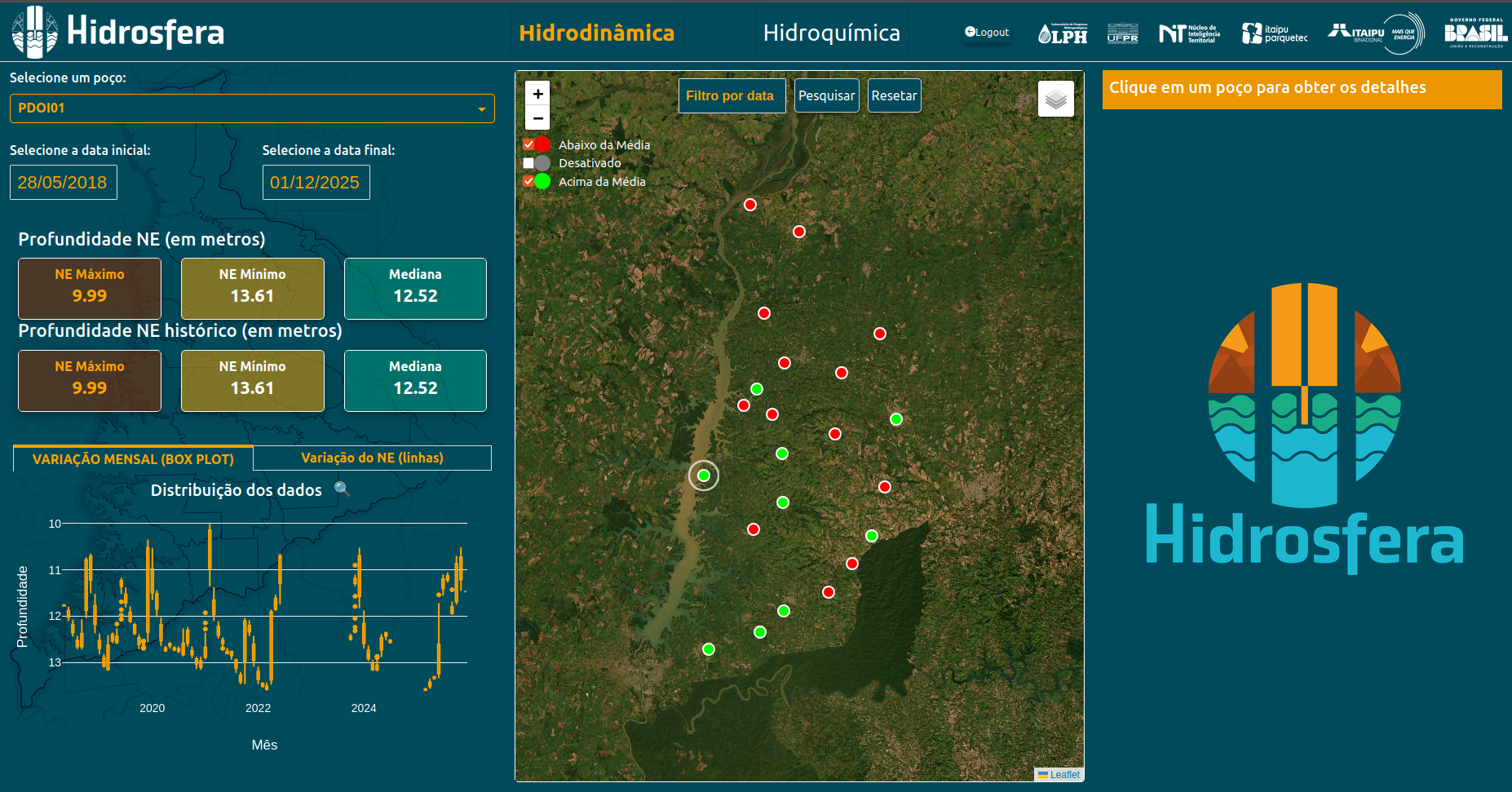
Task: Zoom in on the map
Action: 537,94
